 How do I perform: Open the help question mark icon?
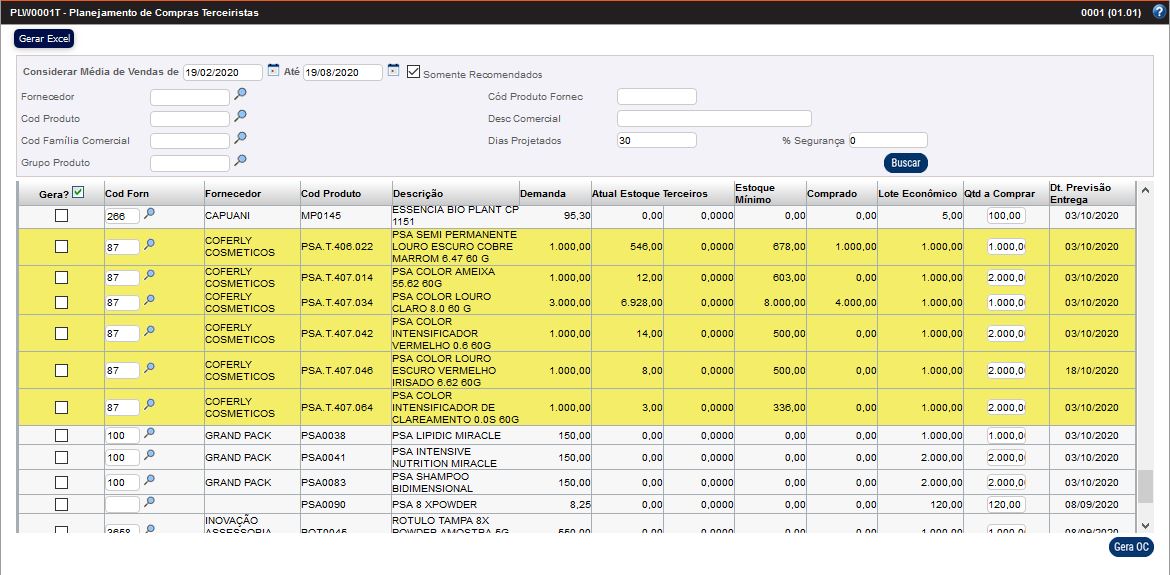(x=1158, y=11)
